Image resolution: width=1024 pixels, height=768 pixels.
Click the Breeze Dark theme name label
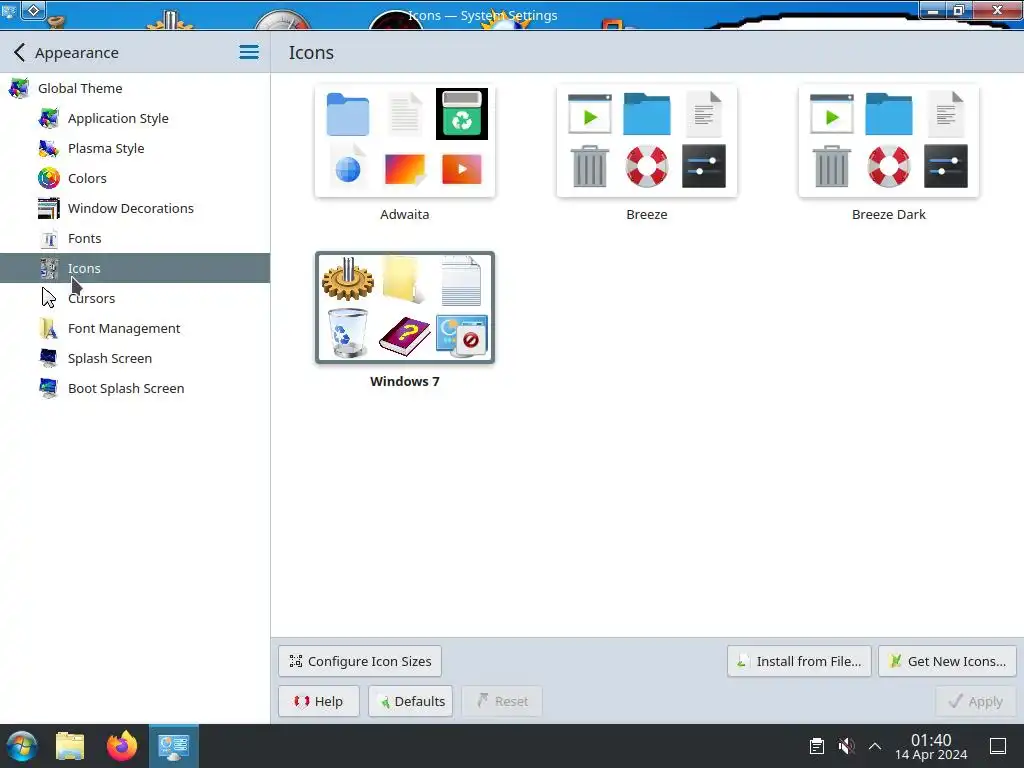pyautogui.click(x=889, y=214)
